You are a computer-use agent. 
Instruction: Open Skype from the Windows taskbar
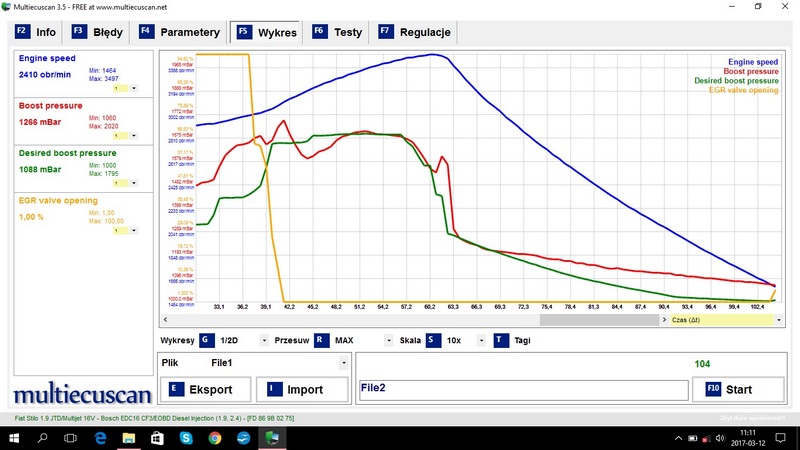coord(186,438)
